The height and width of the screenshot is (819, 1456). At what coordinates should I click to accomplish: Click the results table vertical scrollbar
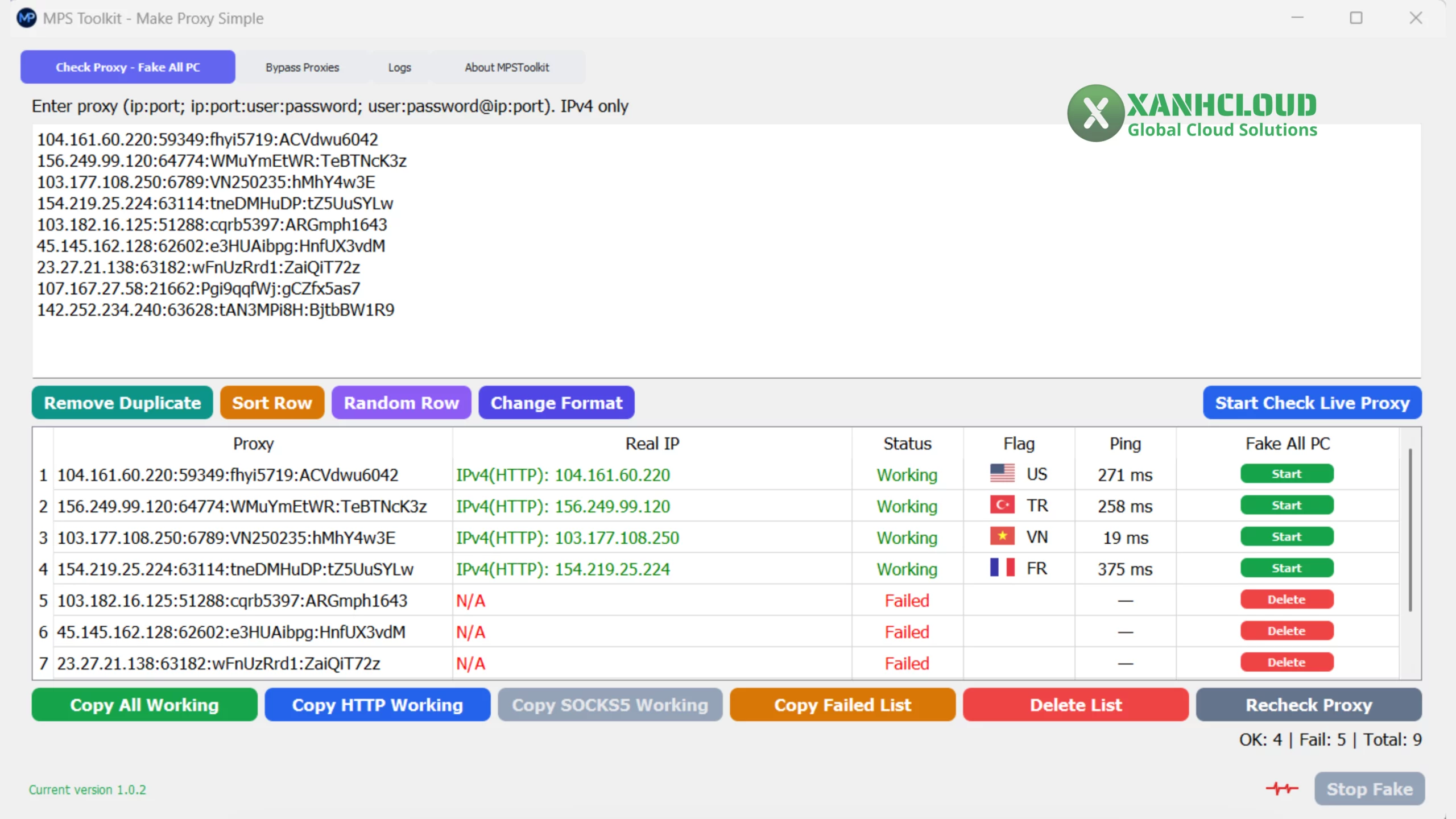1410,529
